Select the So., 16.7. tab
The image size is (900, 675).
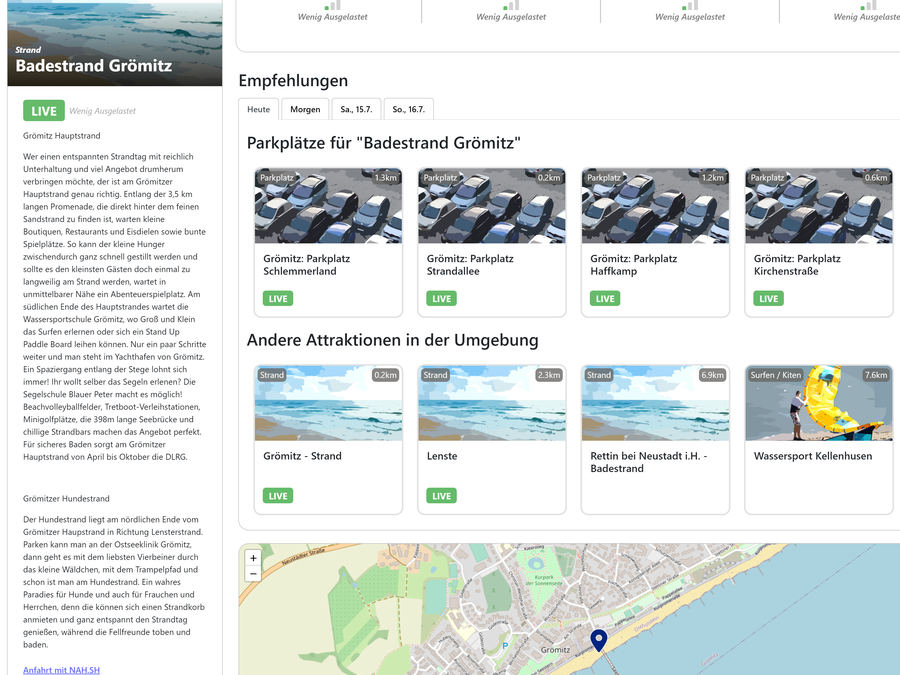(x=408, y=109)
